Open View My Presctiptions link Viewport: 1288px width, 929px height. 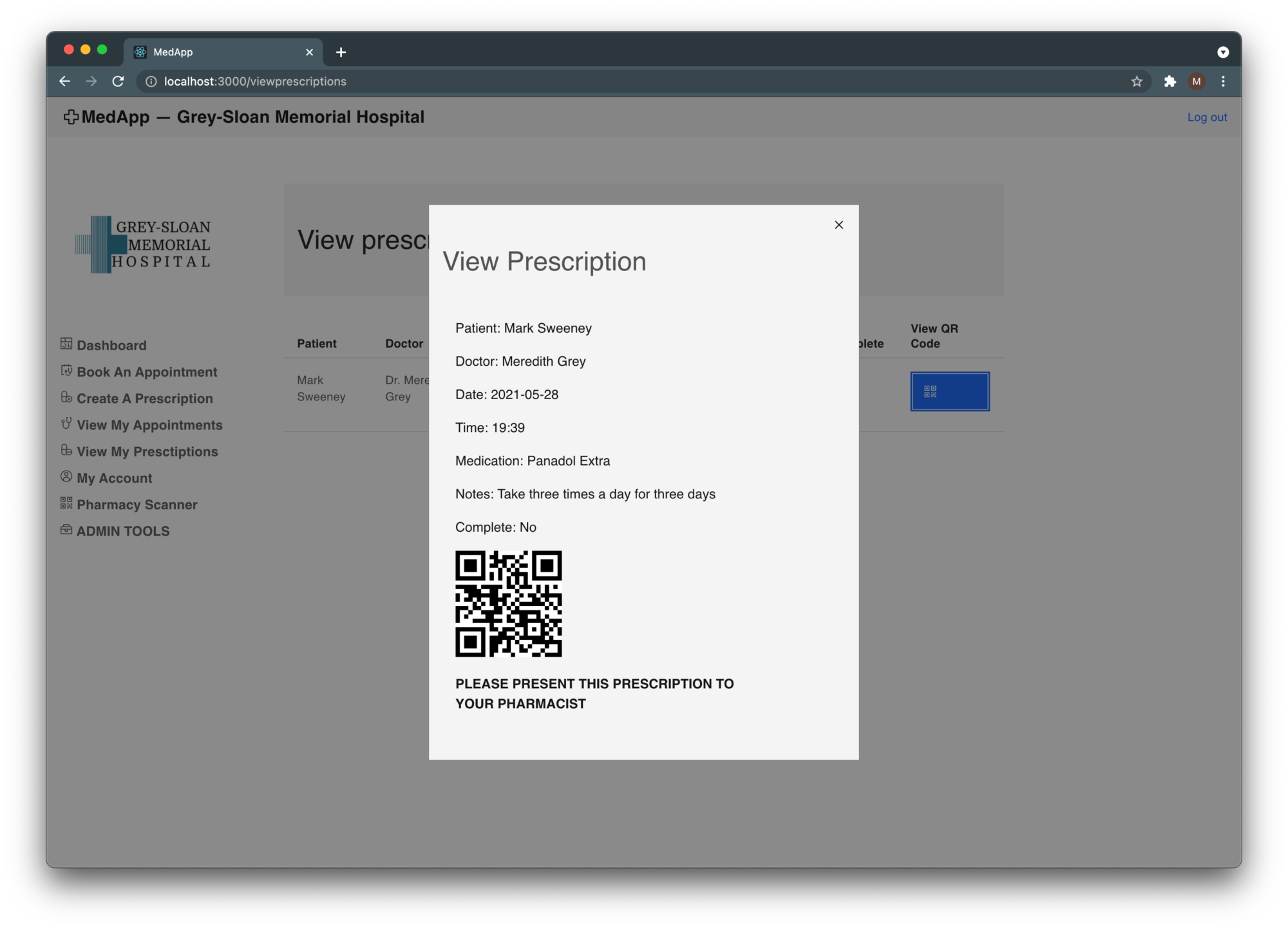point(147,452)
